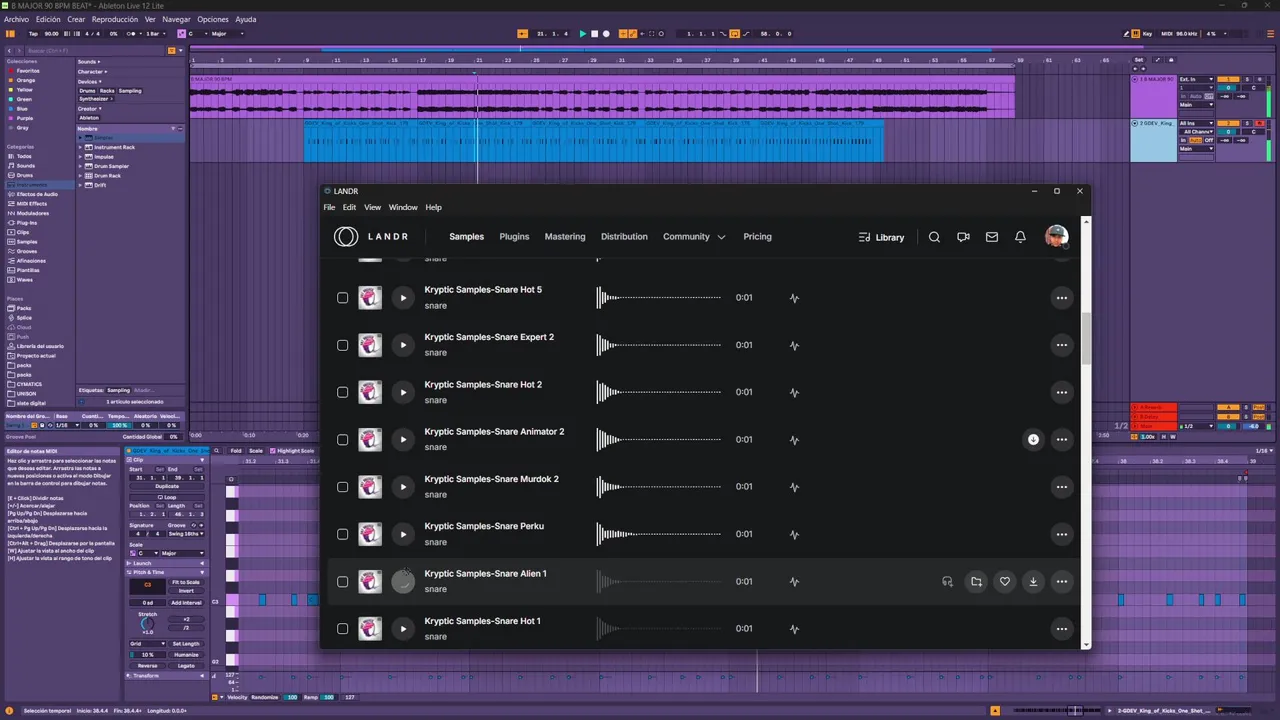
Task: Click the LANDR logo
Action: point(371,237)
